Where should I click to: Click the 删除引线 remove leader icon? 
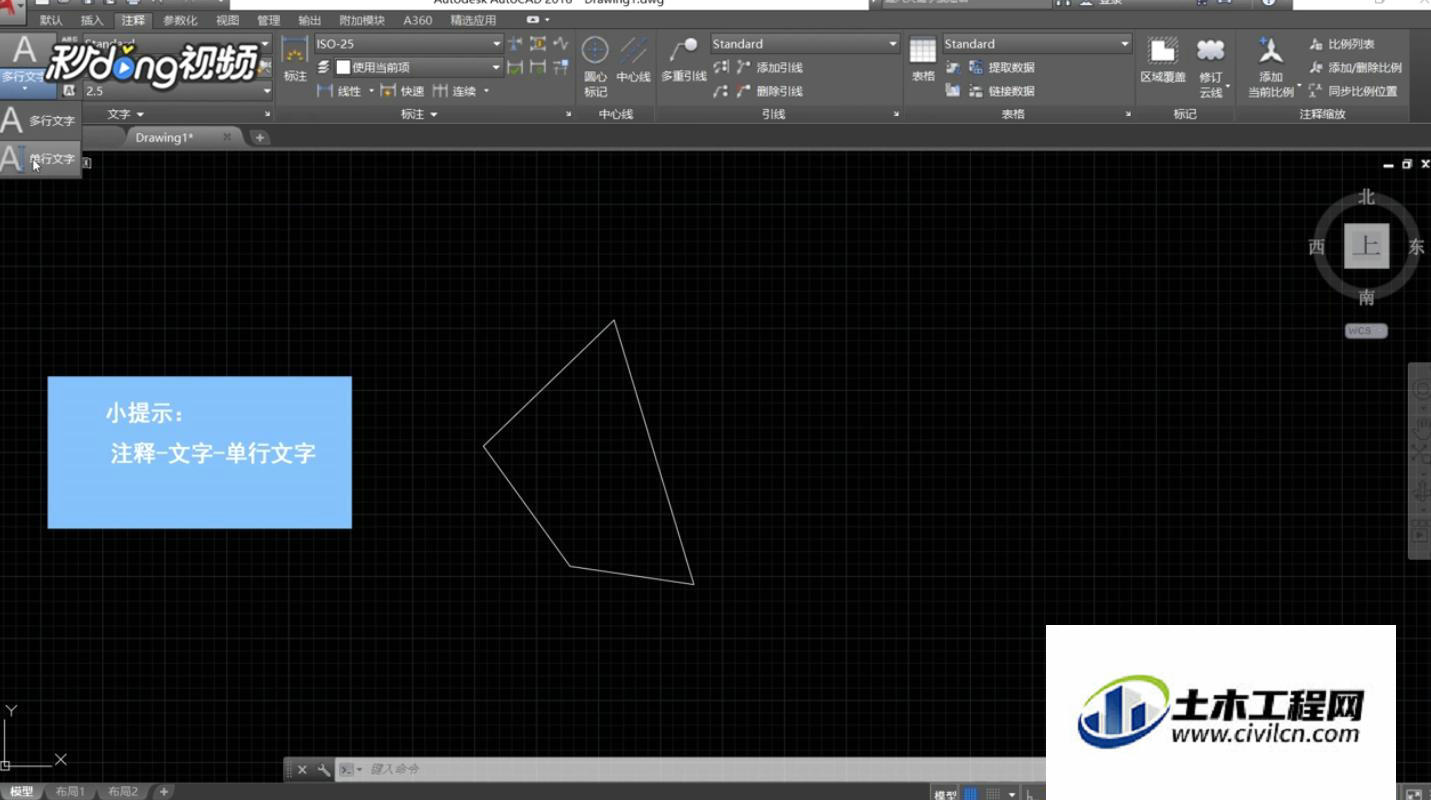pos(743,91)
